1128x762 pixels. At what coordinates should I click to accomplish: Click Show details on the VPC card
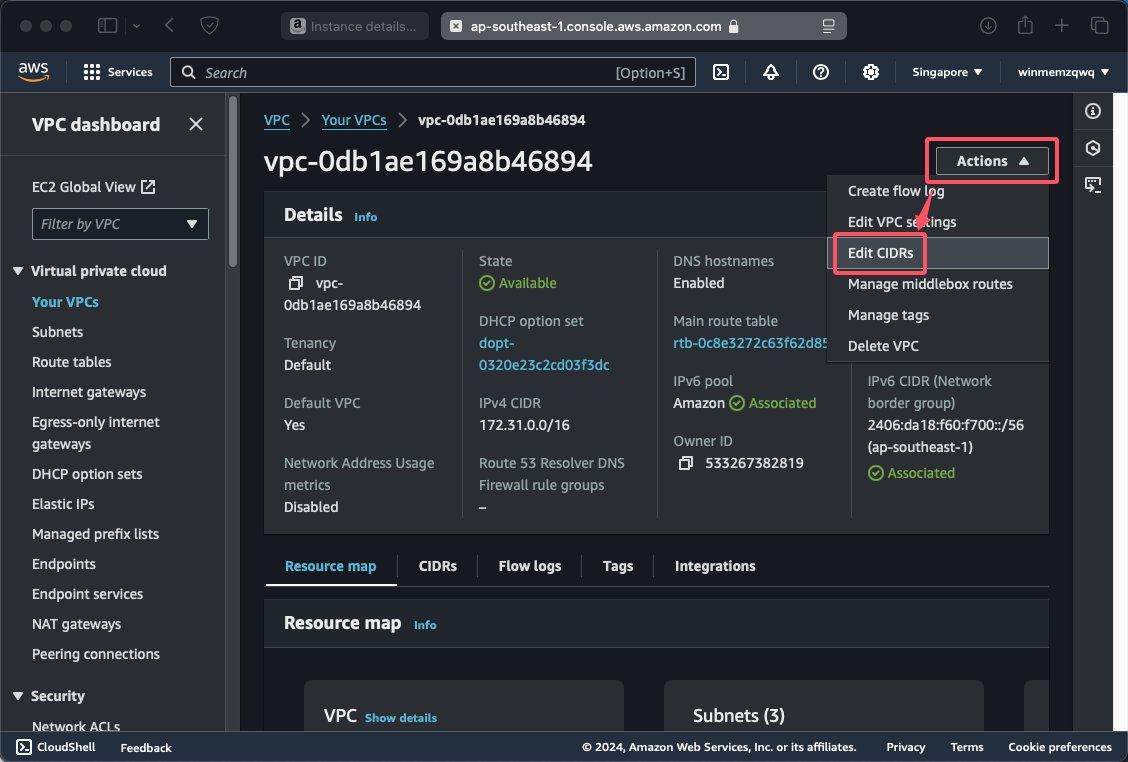tap(401, 717)
